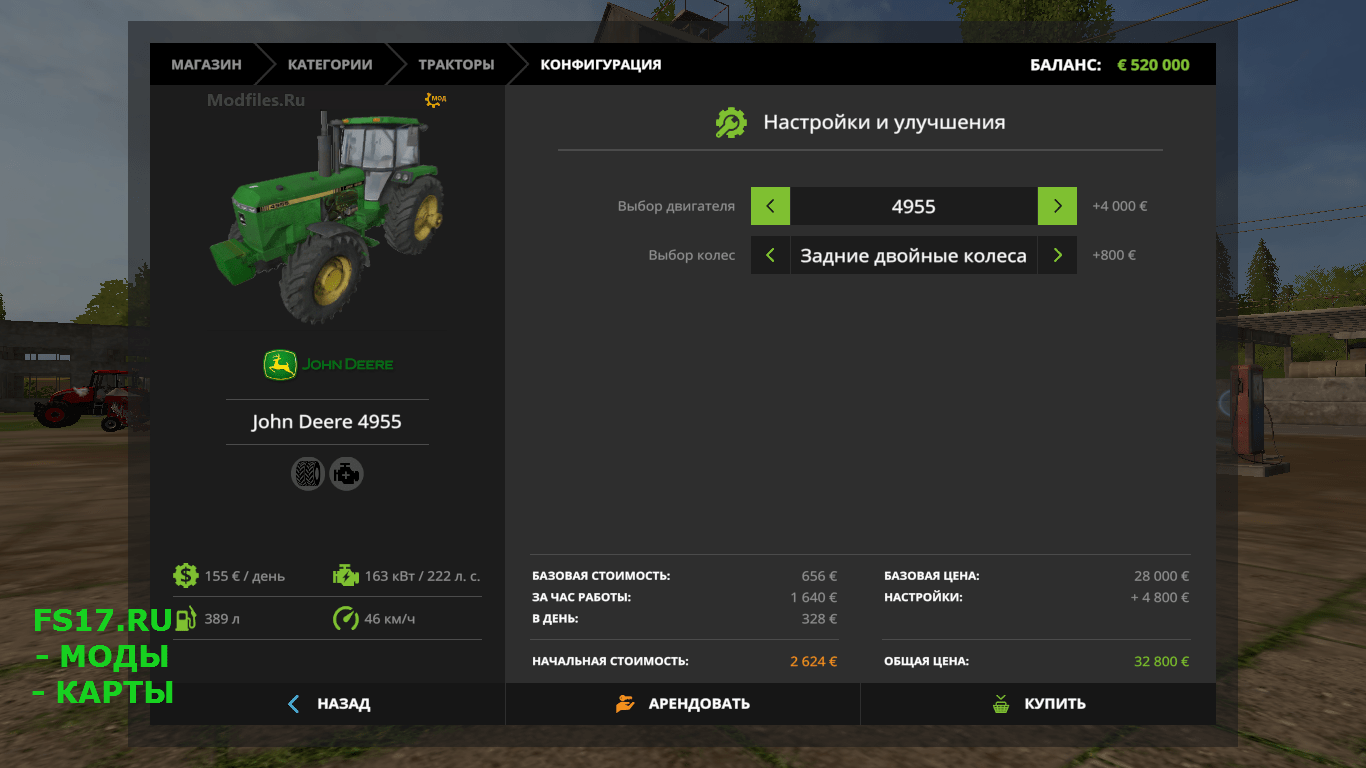This screenshot has height=768, width=1366.
Task: Go to the Категории breadcrumb
Action: pos(330,65)
